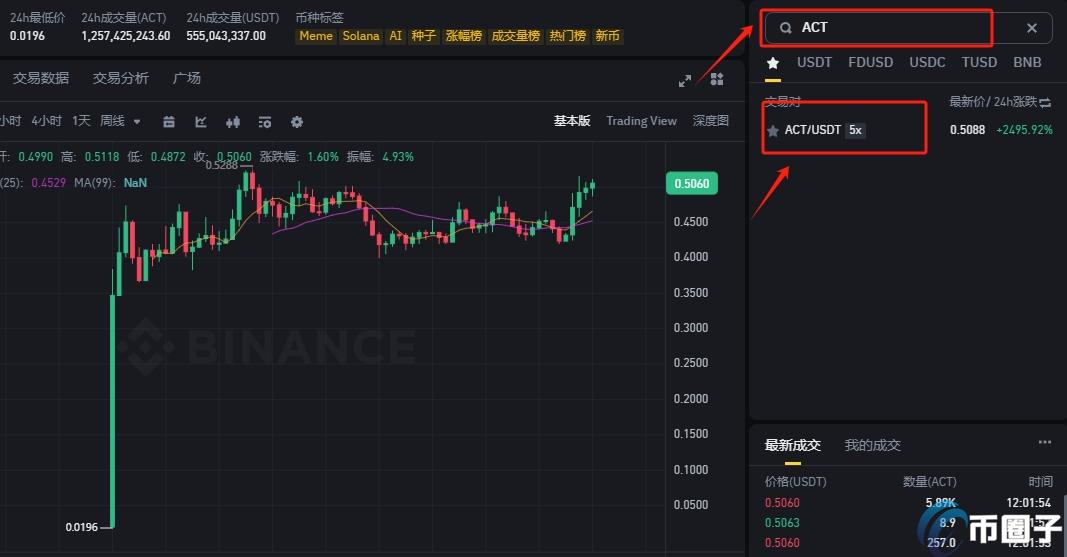Screen dimensions: 1067x557
Task: Select the candlestick chart type icon
Action: 233,122
